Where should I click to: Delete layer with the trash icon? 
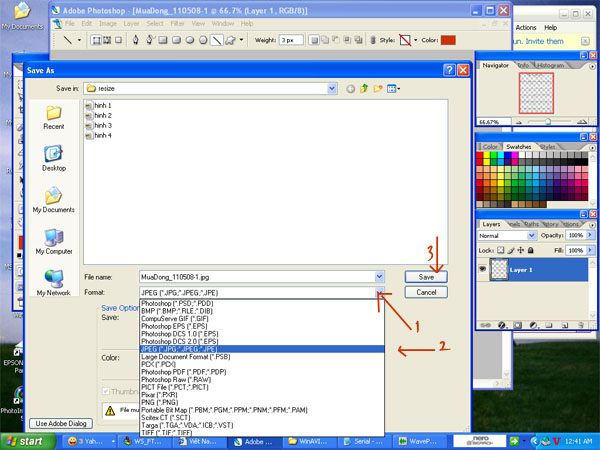coord(581,325)
